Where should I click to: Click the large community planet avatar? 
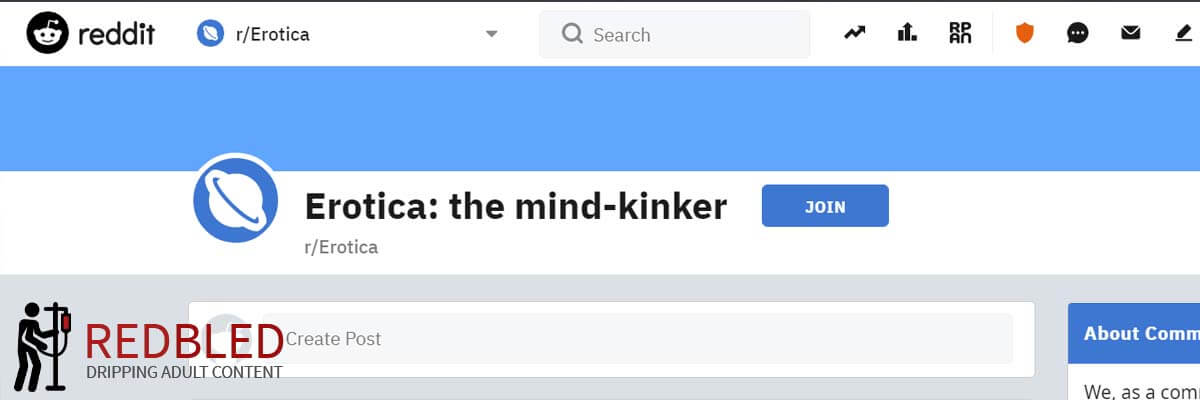pyautogui.click(x=235, y=200)
